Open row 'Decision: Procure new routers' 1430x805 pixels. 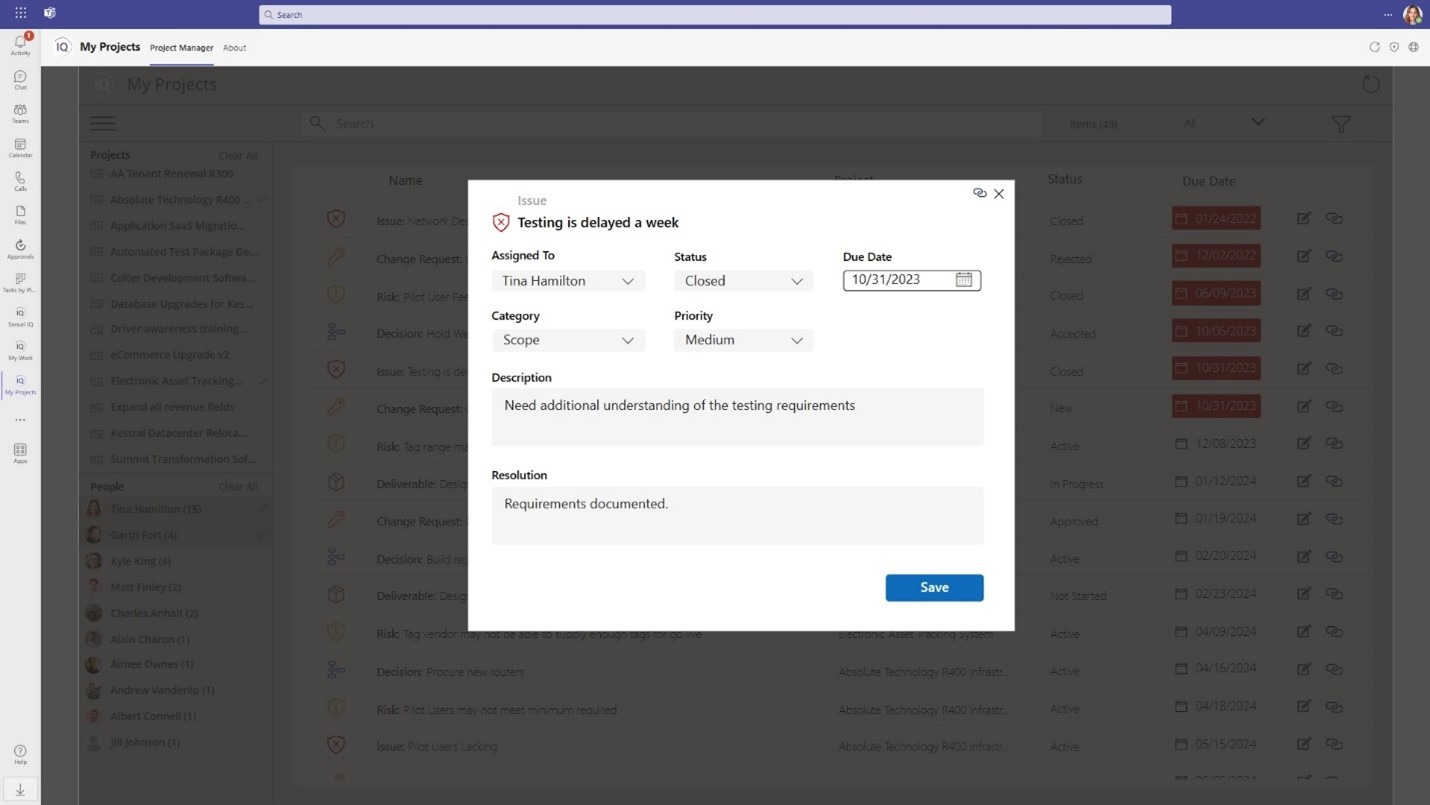pos(450,671)
